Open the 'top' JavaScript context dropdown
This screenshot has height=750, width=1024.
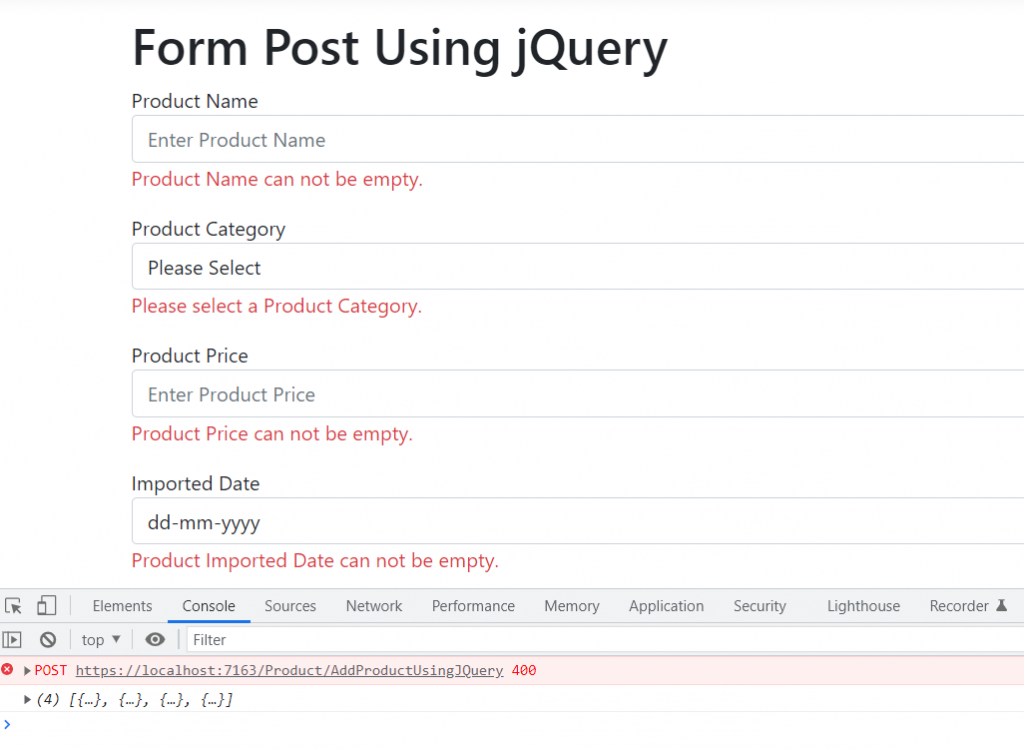click(101, 640)
